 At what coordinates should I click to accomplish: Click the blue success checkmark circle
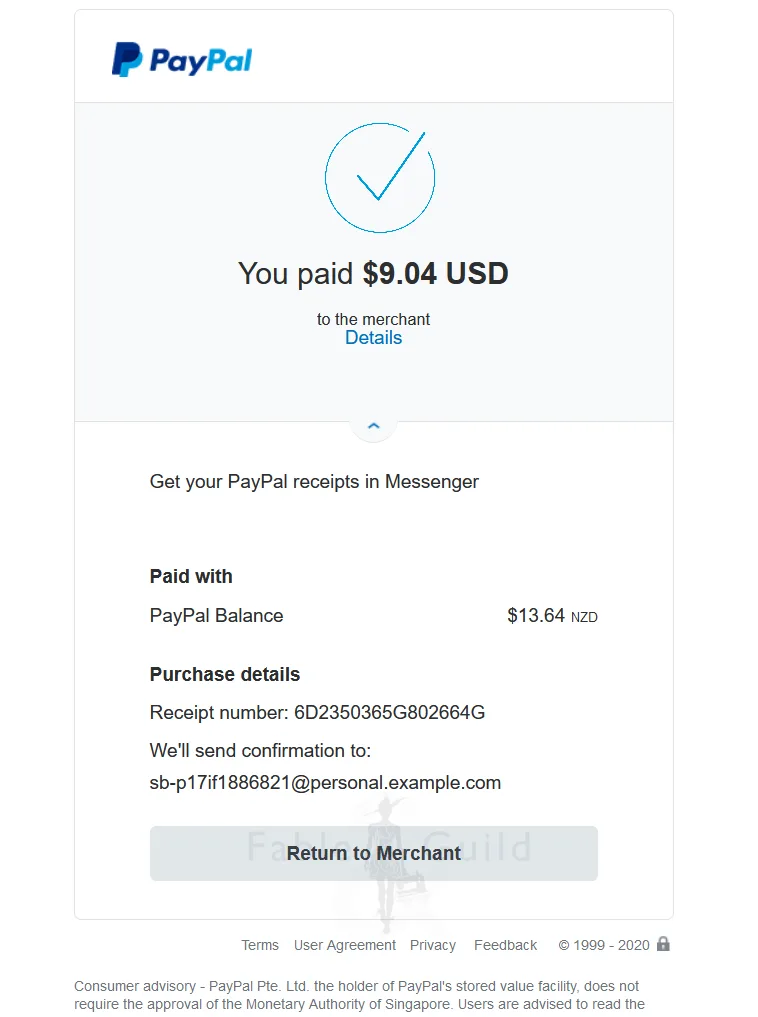pos(380,178)
